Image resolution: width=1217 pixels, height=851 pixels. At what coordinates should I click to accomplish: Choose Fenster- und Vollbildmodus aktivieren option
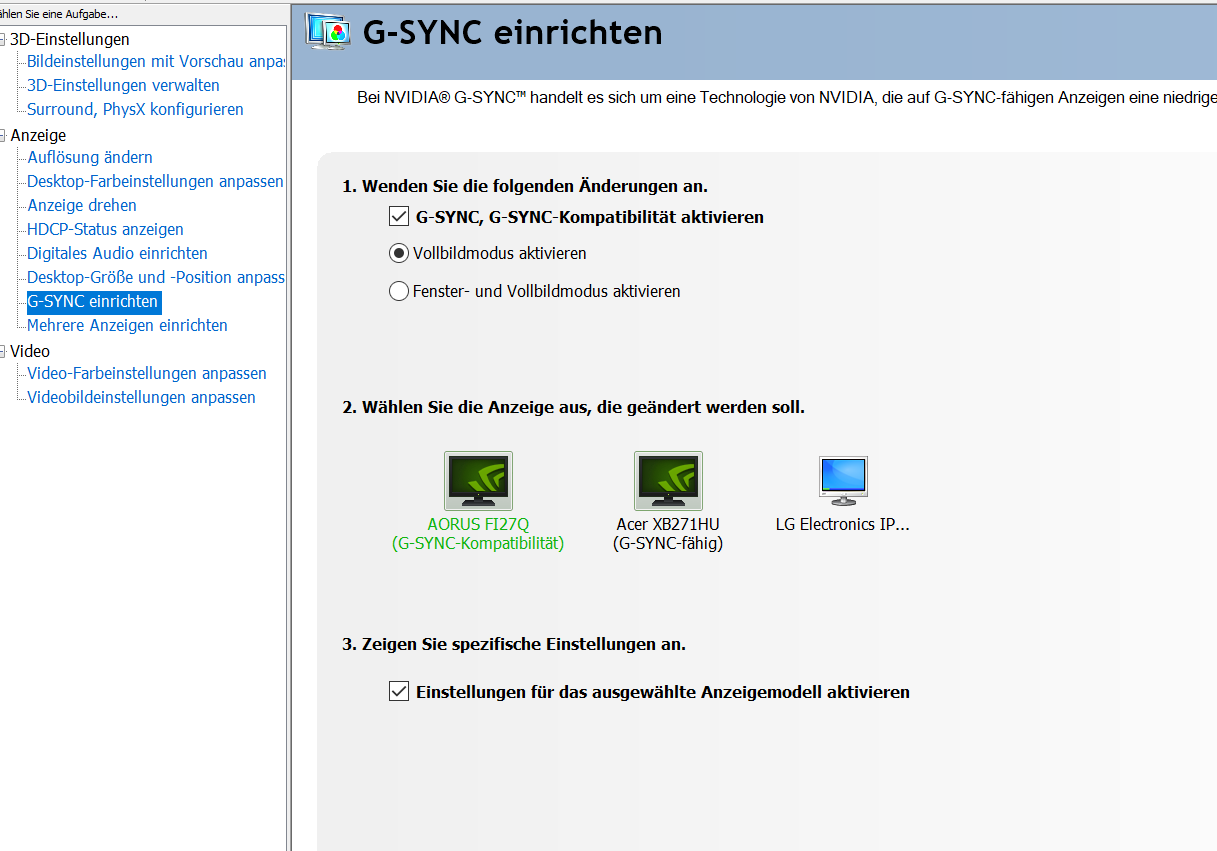tap(398, 291)
